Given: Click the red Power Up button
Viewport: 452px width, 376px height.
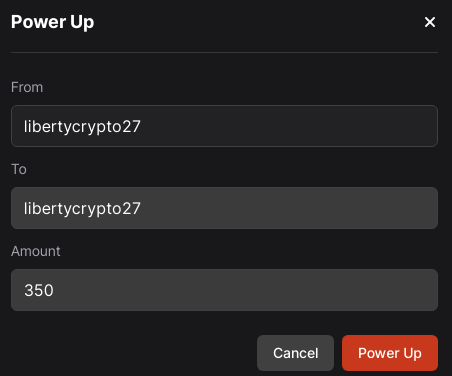Looking at the screenshot, I should (390, 353).
